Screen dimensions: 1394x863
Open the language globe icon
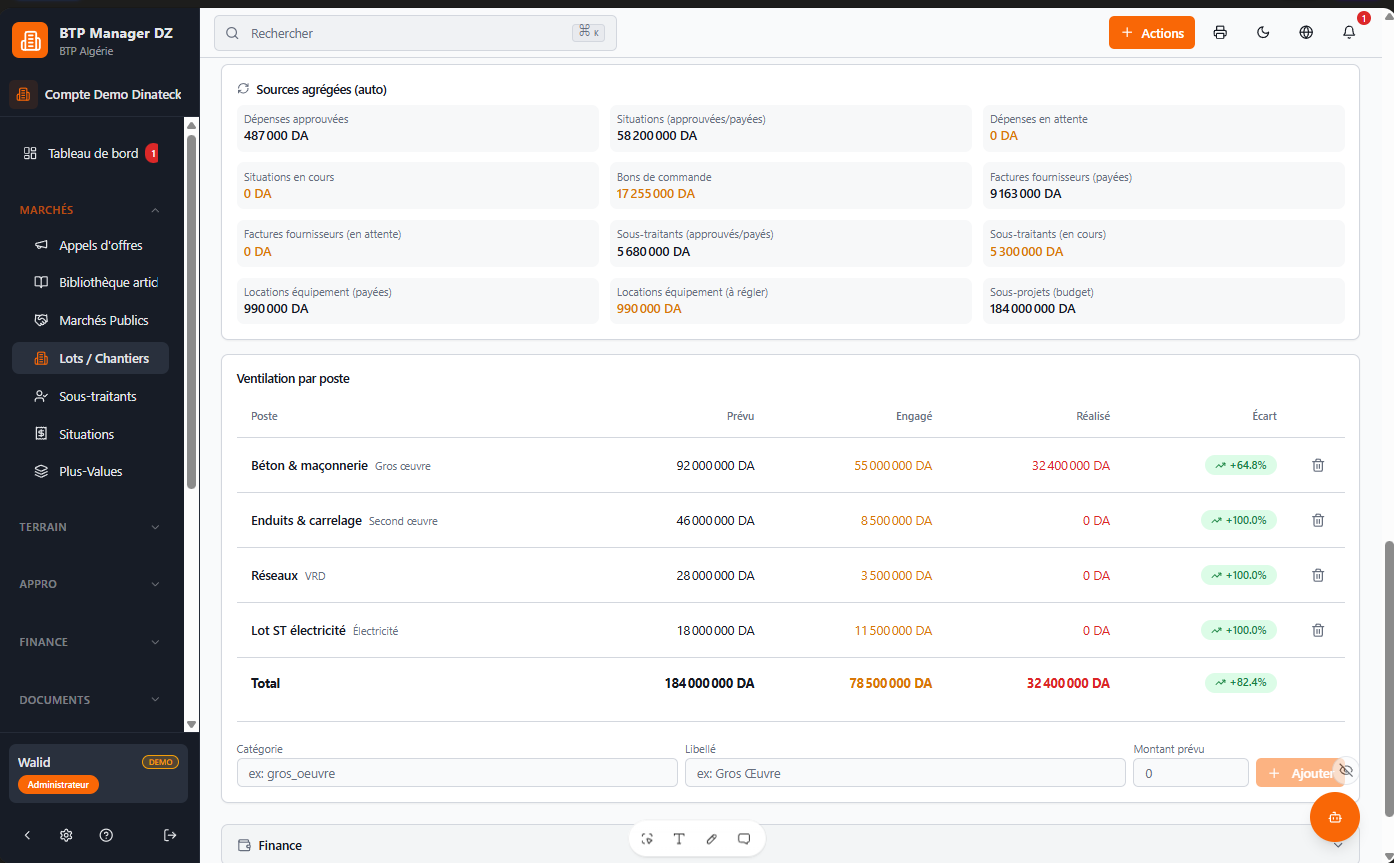(x=1306, y=33)
